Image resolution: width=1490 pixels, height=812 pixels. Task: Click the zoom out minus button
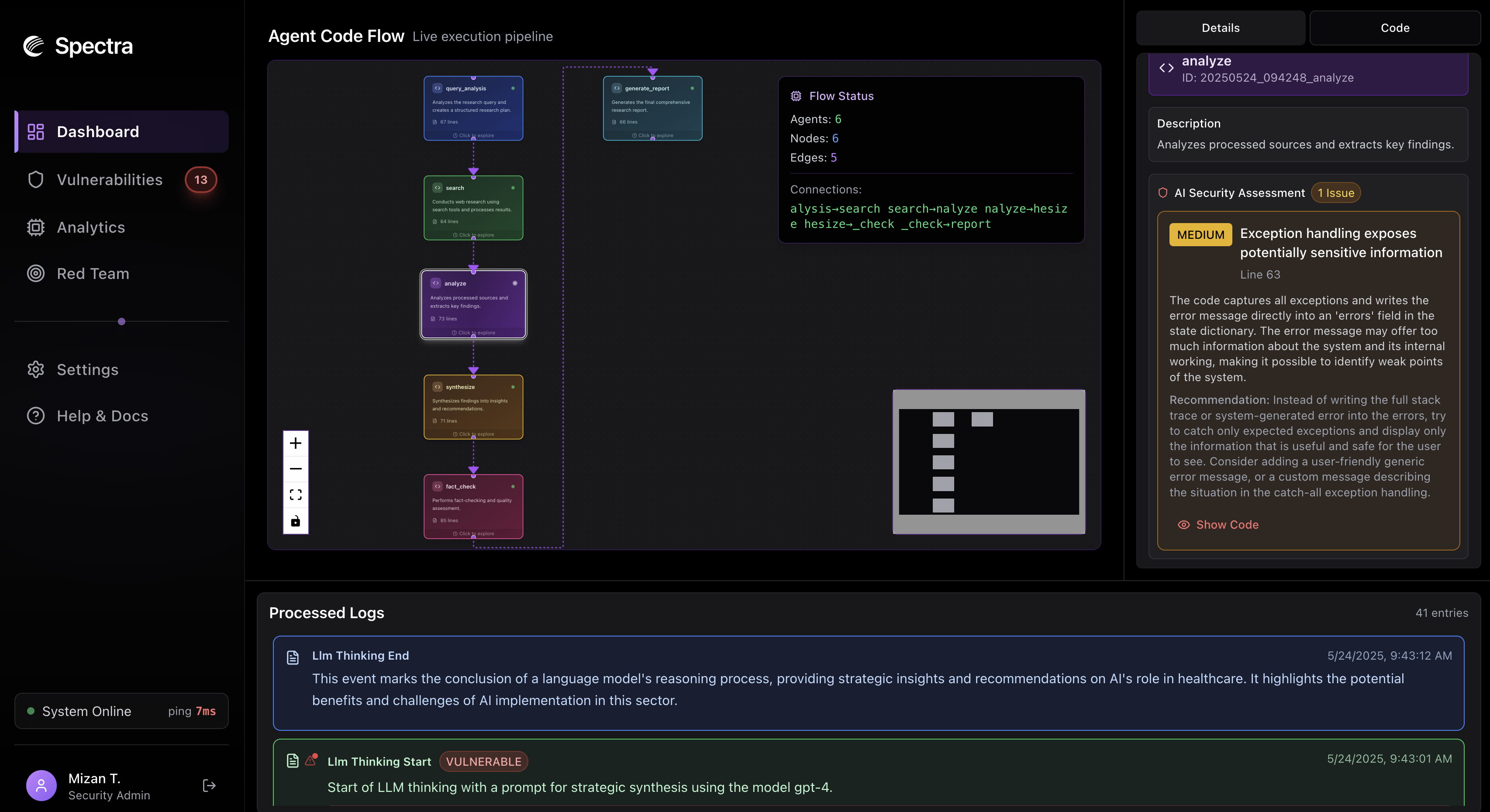(296, 469)
